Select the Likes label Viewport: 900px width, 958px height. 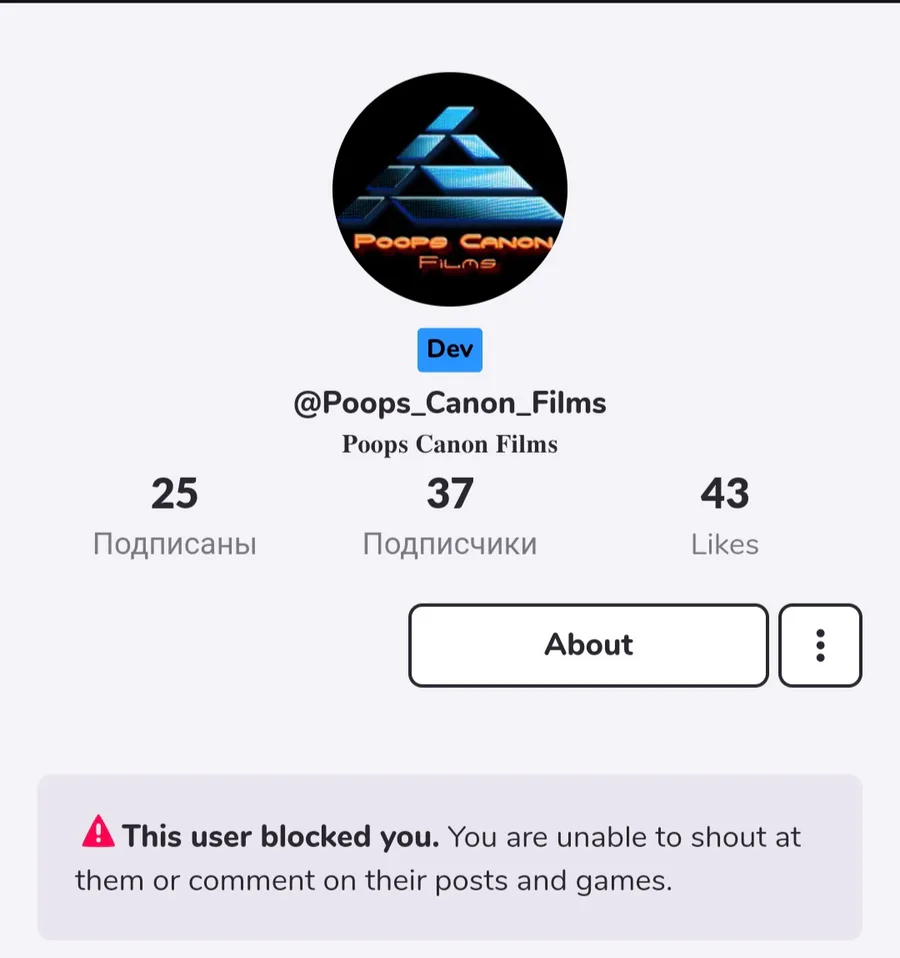(x=725, y=544)
